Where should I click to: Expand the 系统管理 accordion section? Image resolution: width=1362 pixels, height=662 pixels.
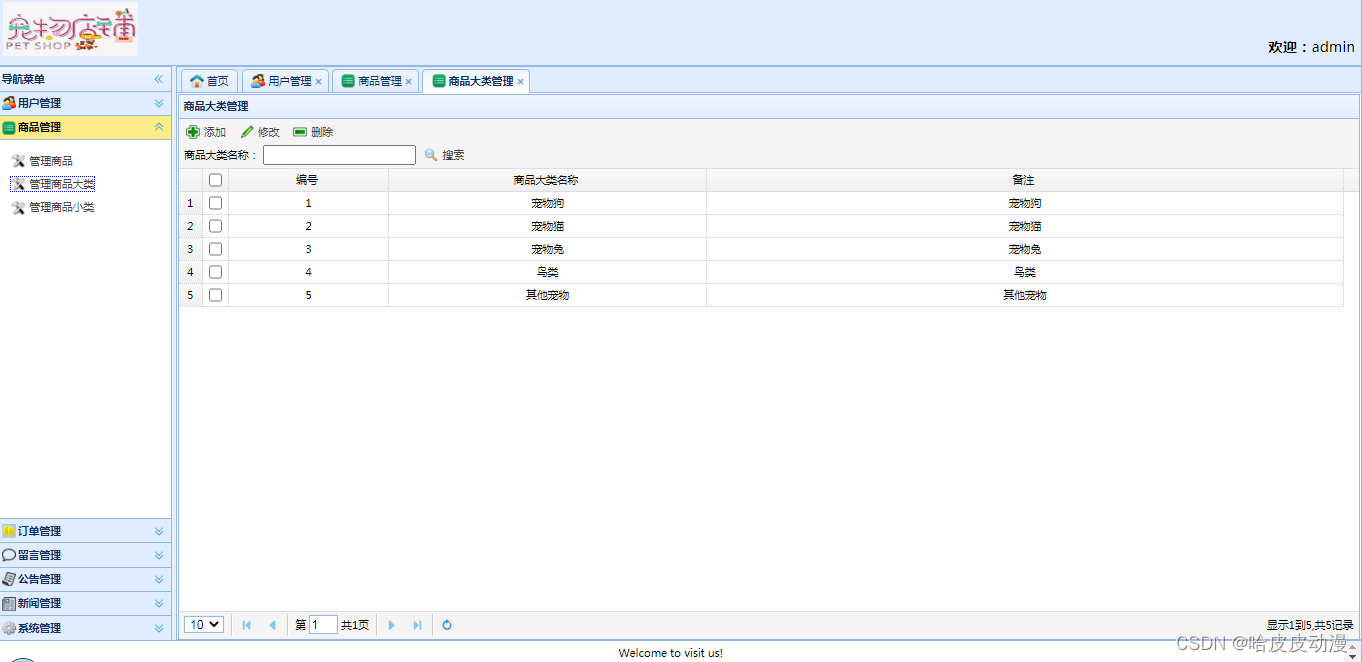158,628
